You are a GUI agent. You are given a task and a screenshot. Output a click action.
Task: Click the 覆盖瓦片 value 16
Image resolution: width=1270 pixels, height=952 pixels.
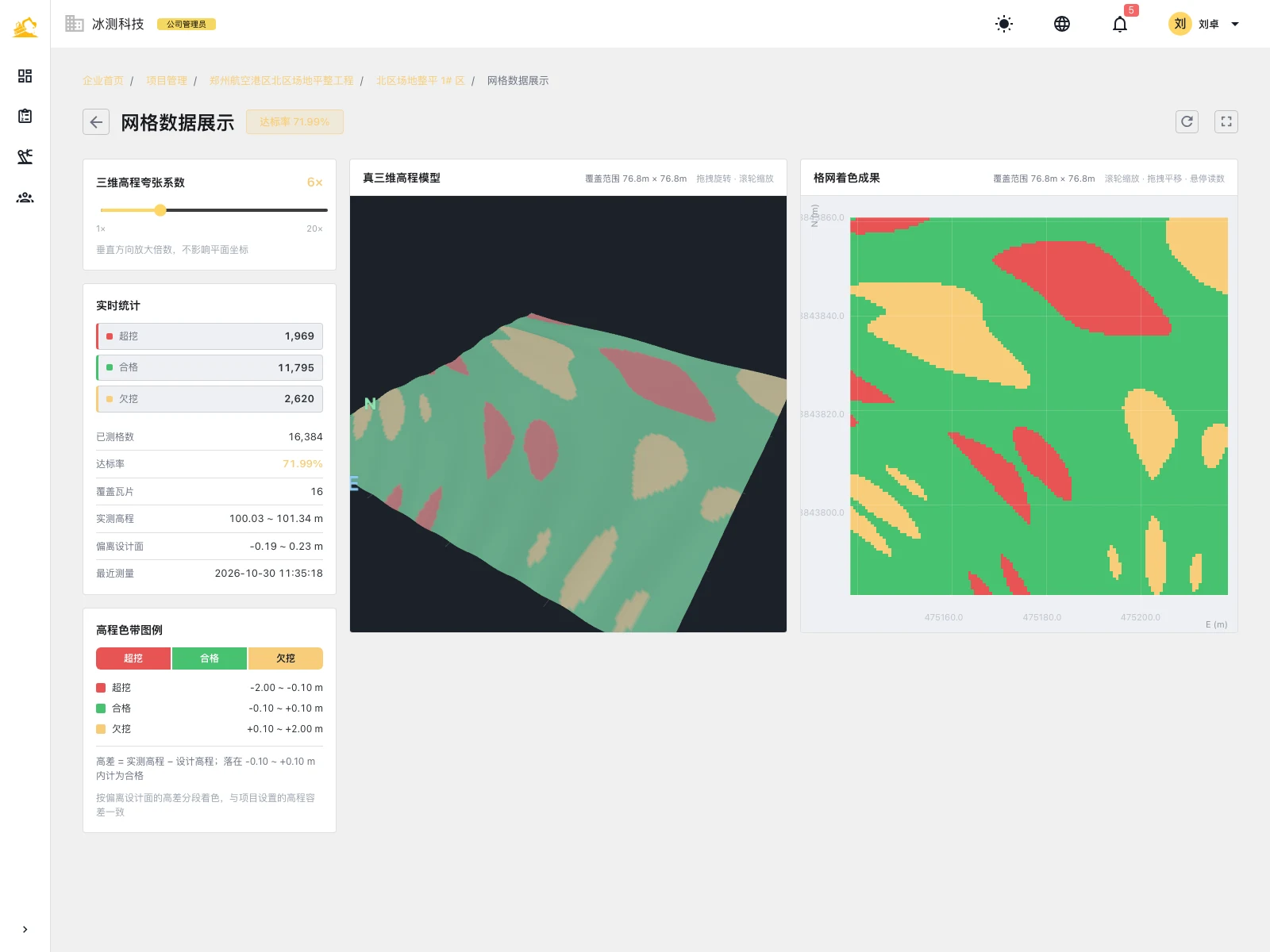point(317,492)
